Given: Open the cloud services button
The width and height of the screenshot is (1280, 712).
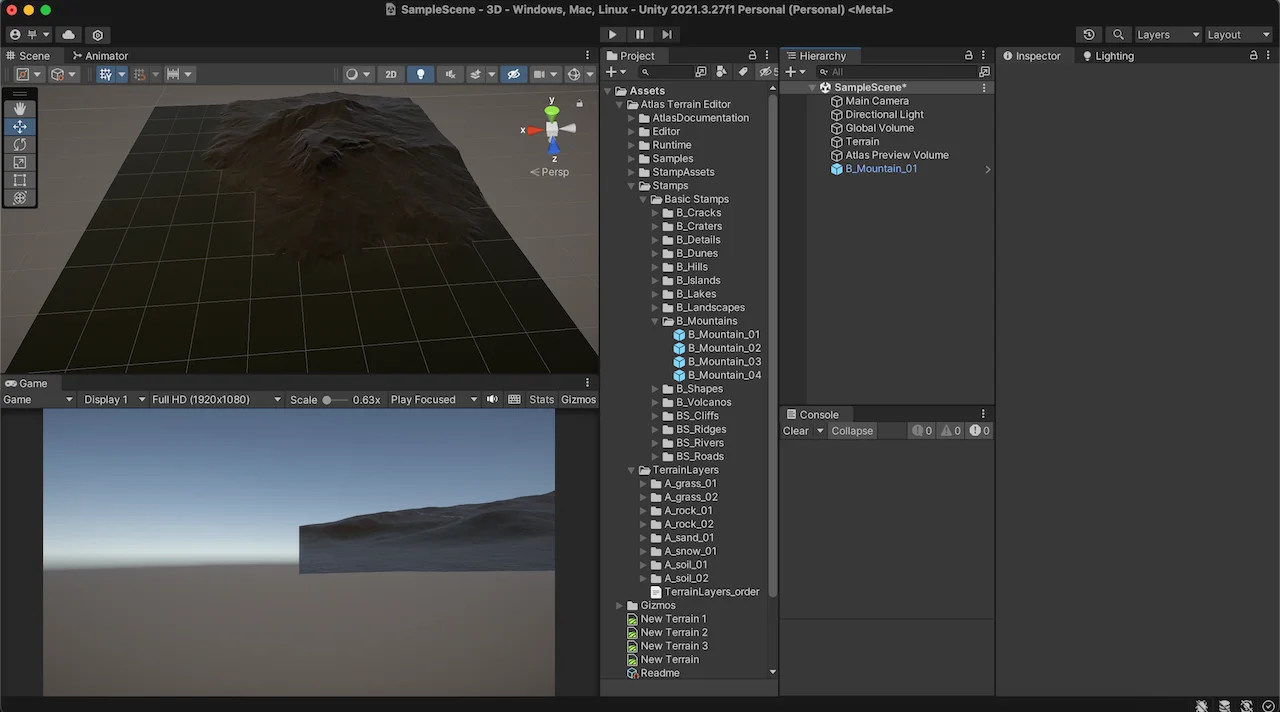Looking at the screenshot, I should point(68,35).
